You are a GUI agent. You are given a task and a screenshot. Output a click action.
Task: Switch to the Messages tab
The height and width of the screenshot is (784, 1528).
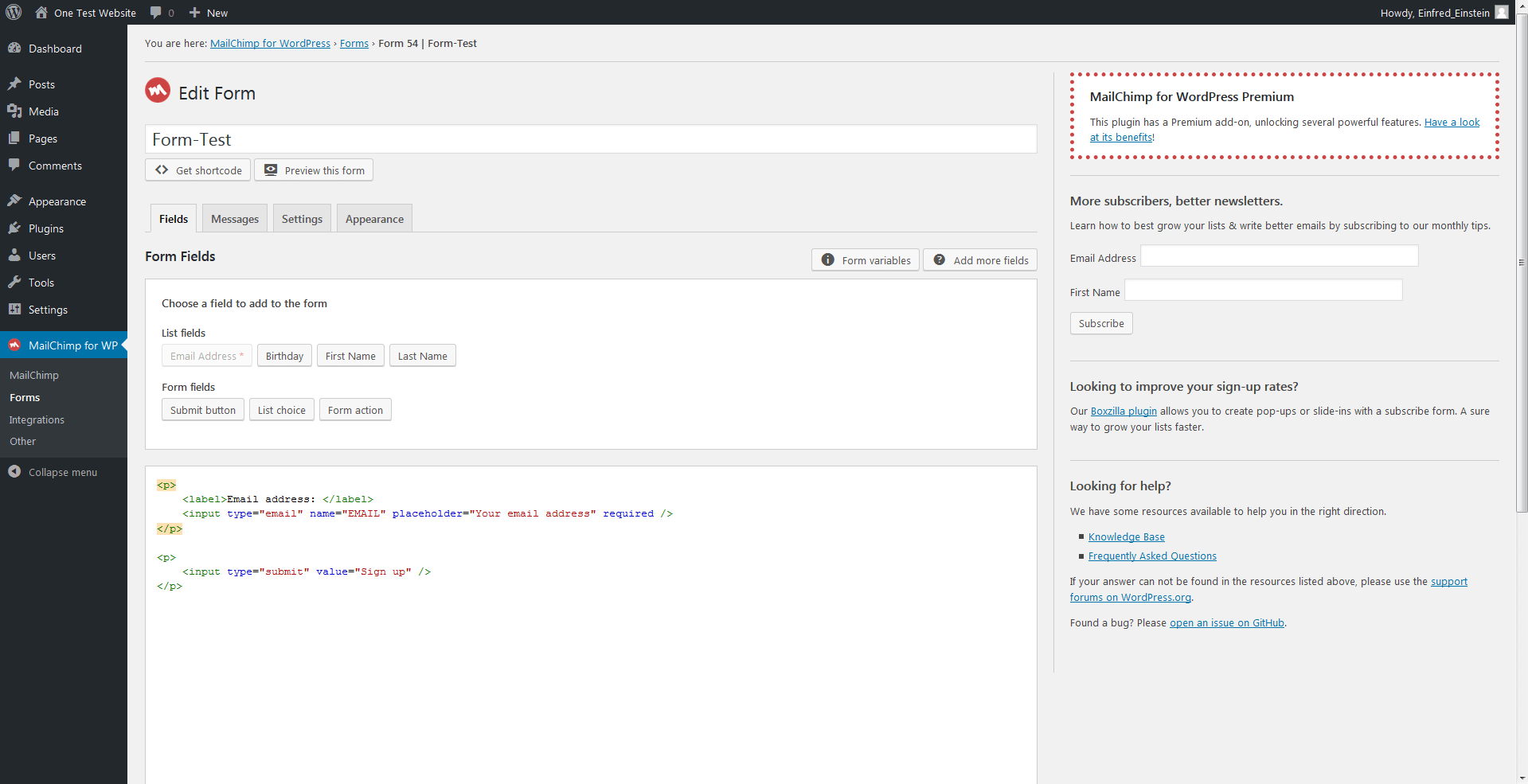(235, 219)
